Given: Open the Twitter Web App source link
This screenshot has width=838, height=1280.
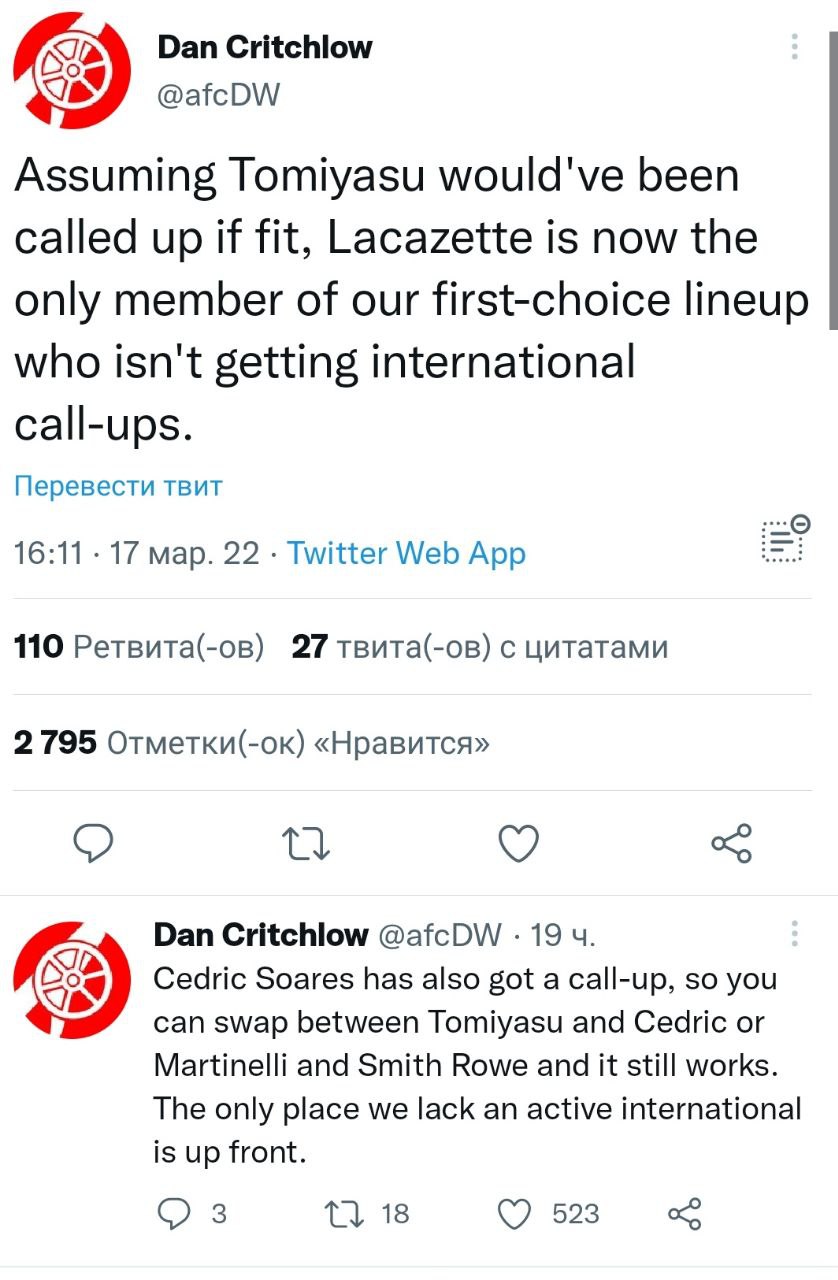Looking at the screenshot, I should (x=406, y=553).
